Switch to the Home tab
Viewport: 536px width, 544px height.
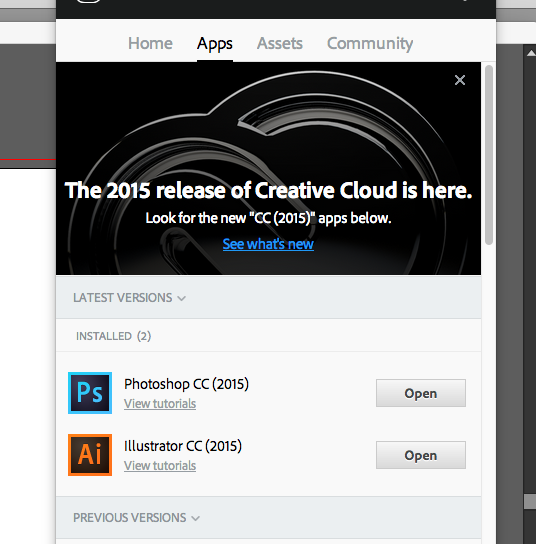coord(150,43)
